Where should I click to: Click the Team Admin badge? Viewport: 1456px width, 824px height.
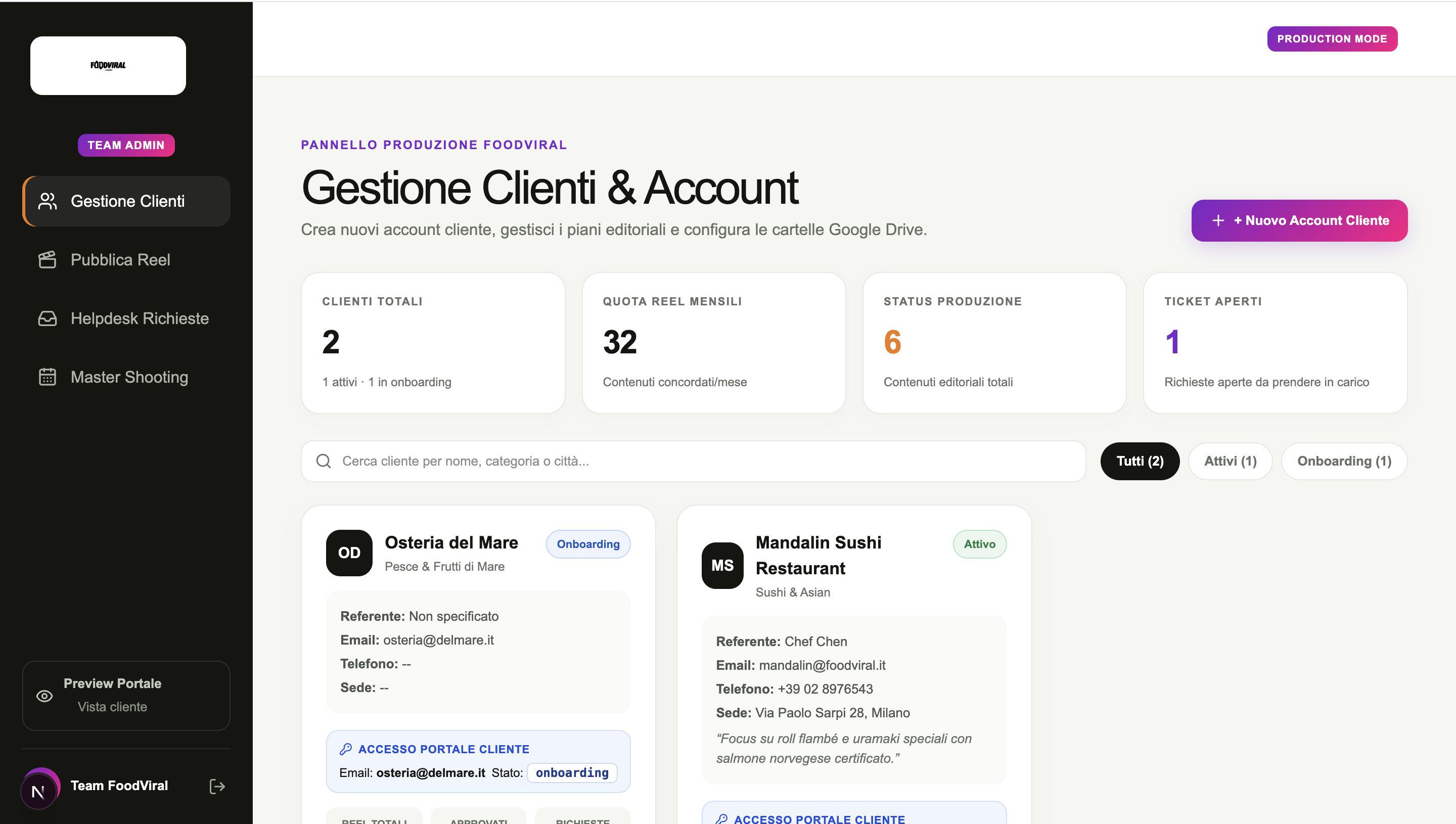tap(126, 146)
